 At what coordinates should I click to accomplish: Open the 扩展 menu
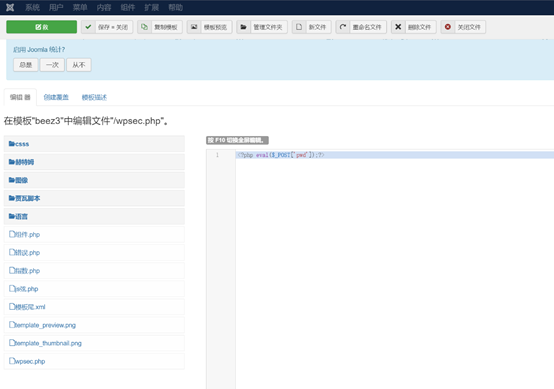click(x=152, y=7)
